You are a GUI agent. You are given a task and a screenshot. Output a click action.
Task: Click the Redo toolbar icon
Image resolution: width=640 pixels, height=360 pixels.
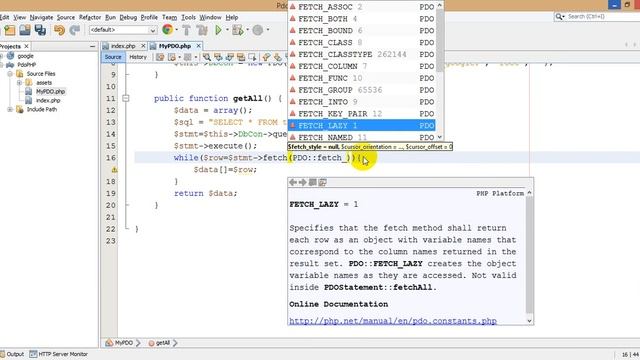tap(75, 30)
